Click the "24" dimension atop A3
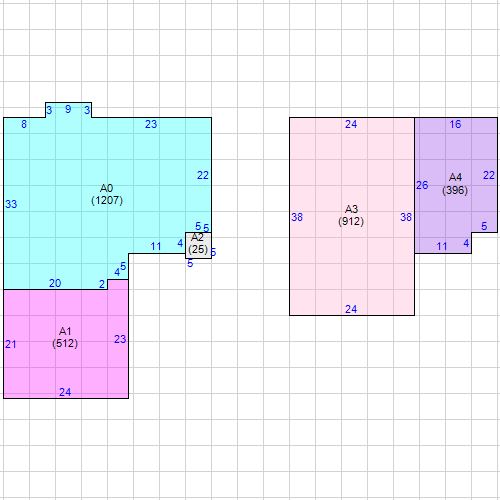500x500 pixels. coord(351,124)
